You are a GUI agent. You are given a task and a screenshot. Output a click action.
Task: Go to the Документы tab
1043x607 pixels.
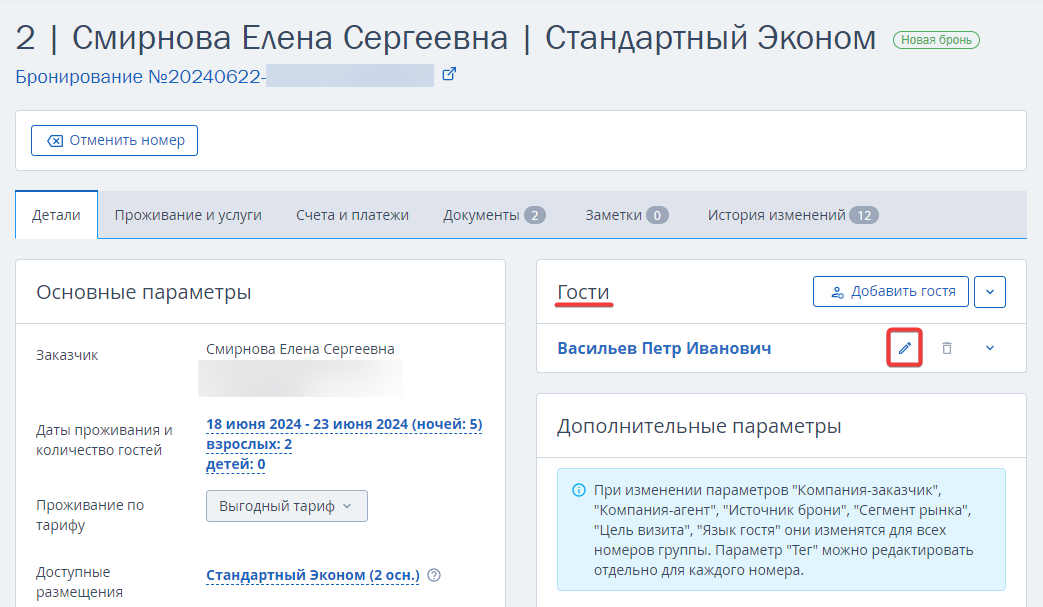[x=494, y=215]
